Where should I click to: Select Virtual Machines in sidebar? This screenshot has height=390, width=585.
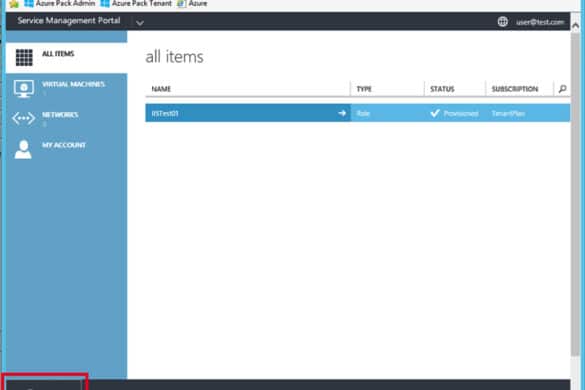(x=66, y=88)
